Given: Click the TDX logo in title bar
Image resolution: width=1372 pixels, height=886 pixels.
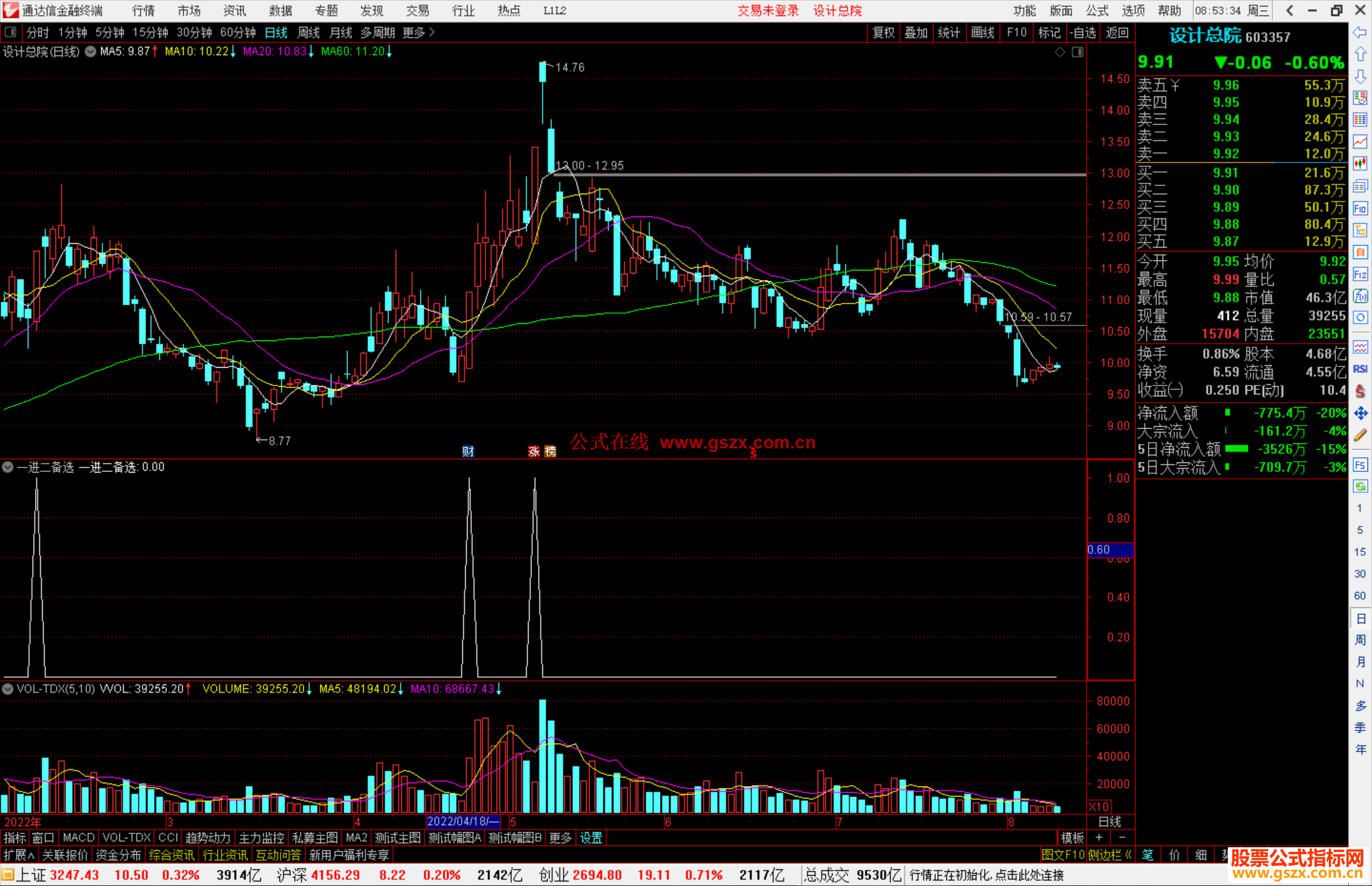Looking at the screenshot, I should point(11,10).
